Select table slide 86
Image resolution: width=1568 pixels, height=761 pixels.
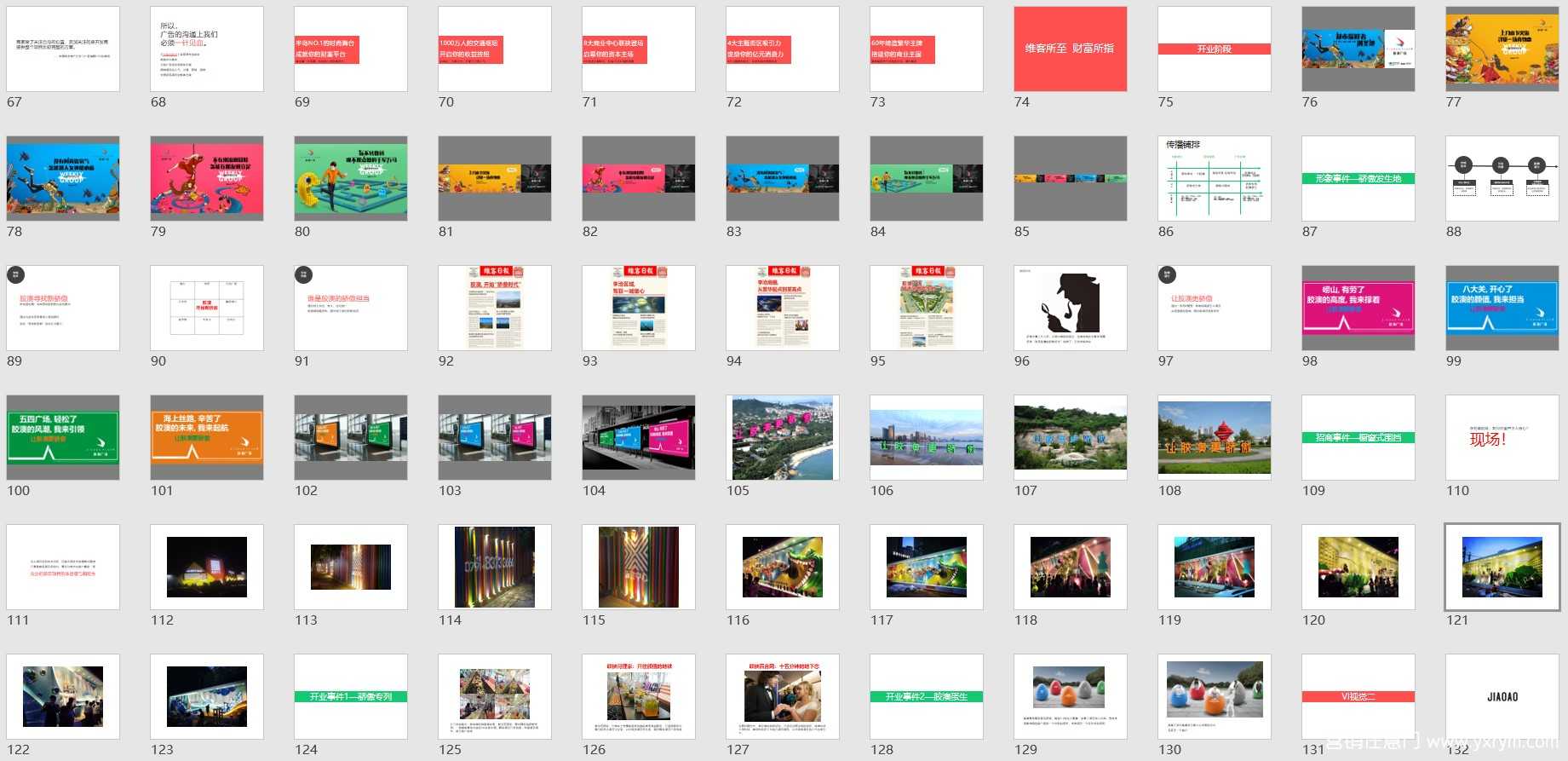[x=1215, y=178]
